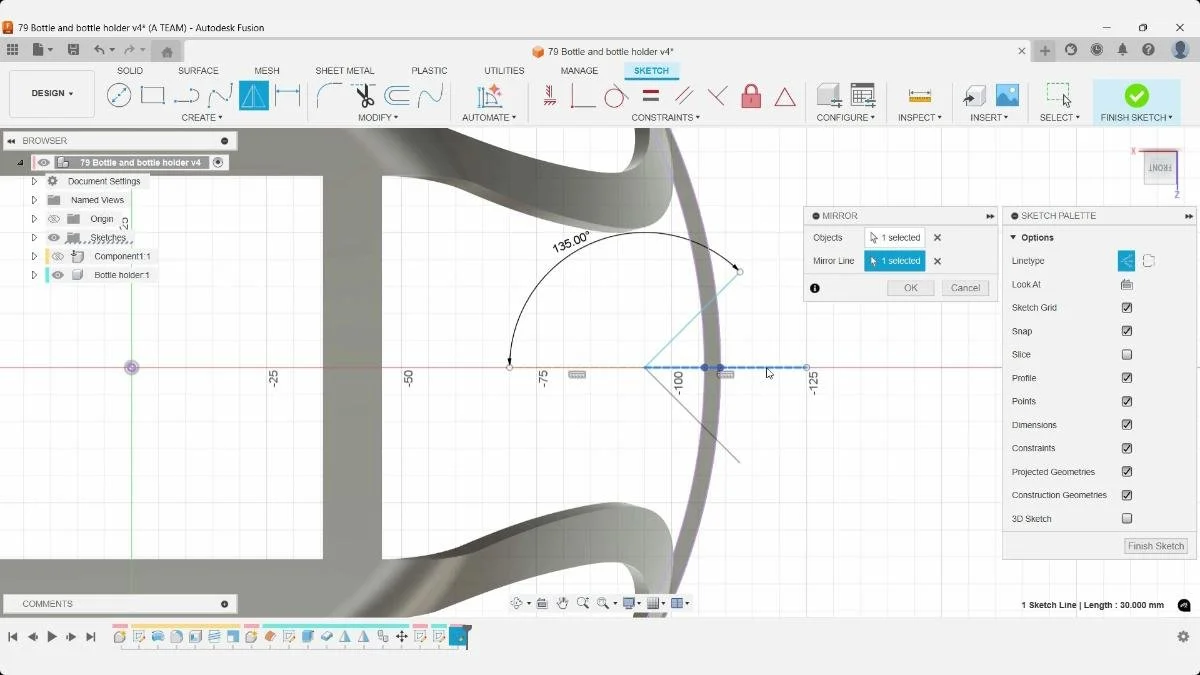Viewport: 1200px width, 675px height.
Task: Select the 2-Point Rectangle tool
Action: (x=153, y=96)
